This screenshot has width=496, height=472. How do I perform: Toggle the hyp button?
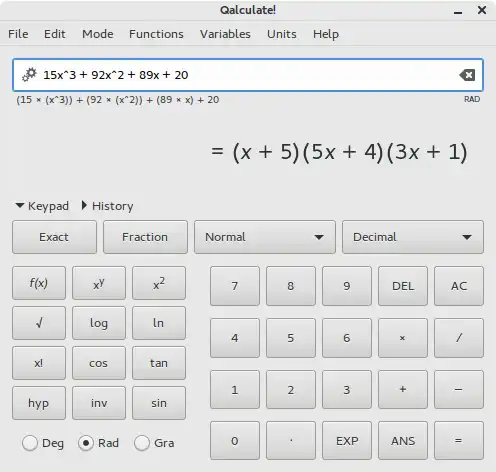pos(39,403)
